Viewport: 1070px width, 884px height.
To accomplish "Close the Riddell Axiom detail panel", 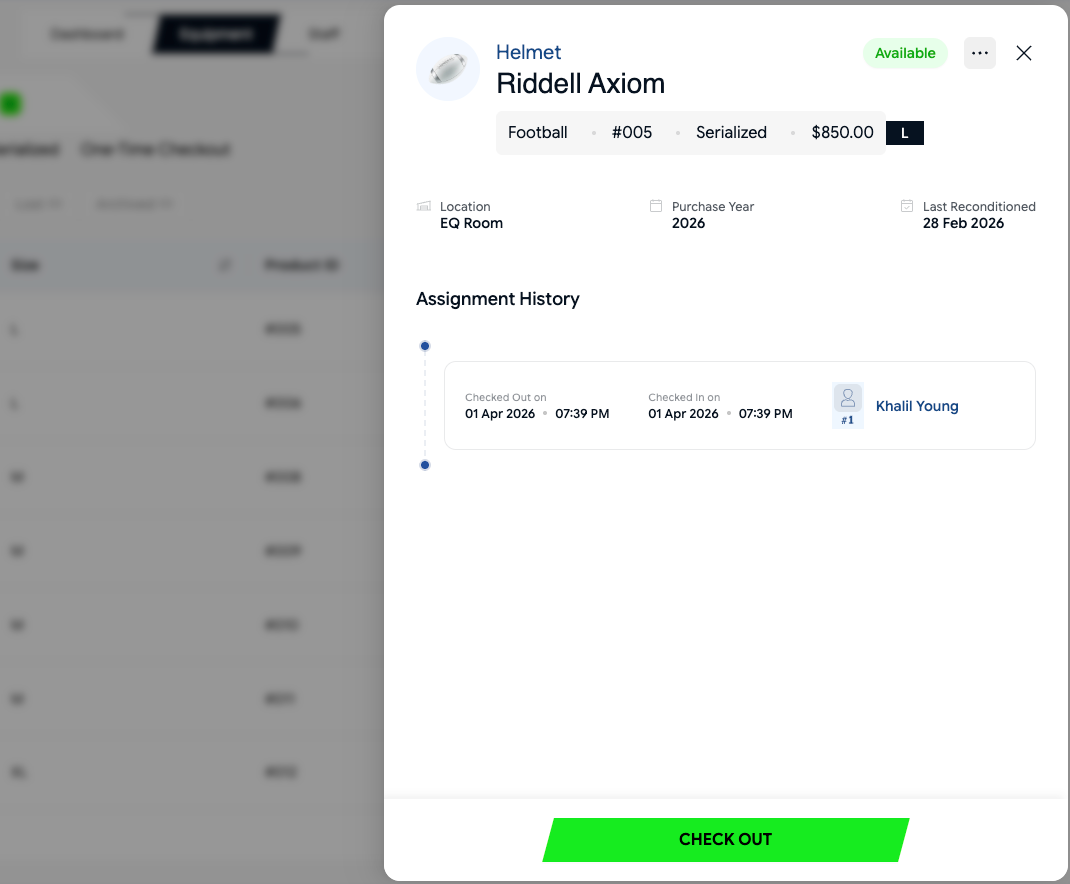I will coord(1023,53).
